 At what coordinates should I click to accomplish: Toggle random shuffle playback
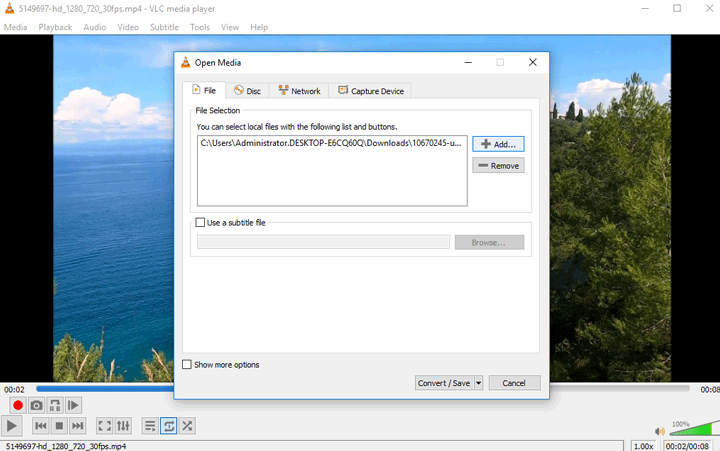pyautogui.click(x=187, y=426)
